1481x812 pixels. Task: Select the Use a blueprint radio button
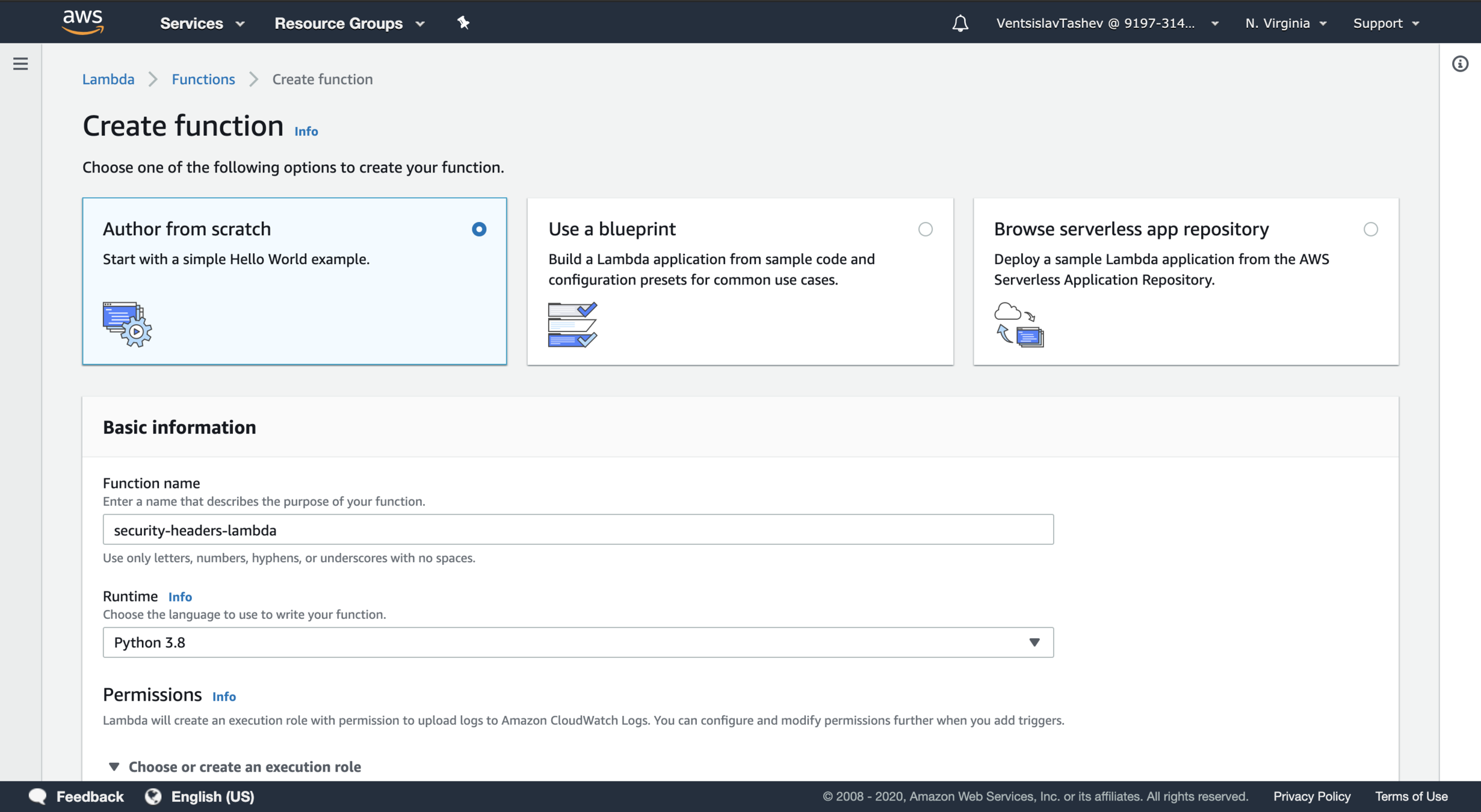926,229
